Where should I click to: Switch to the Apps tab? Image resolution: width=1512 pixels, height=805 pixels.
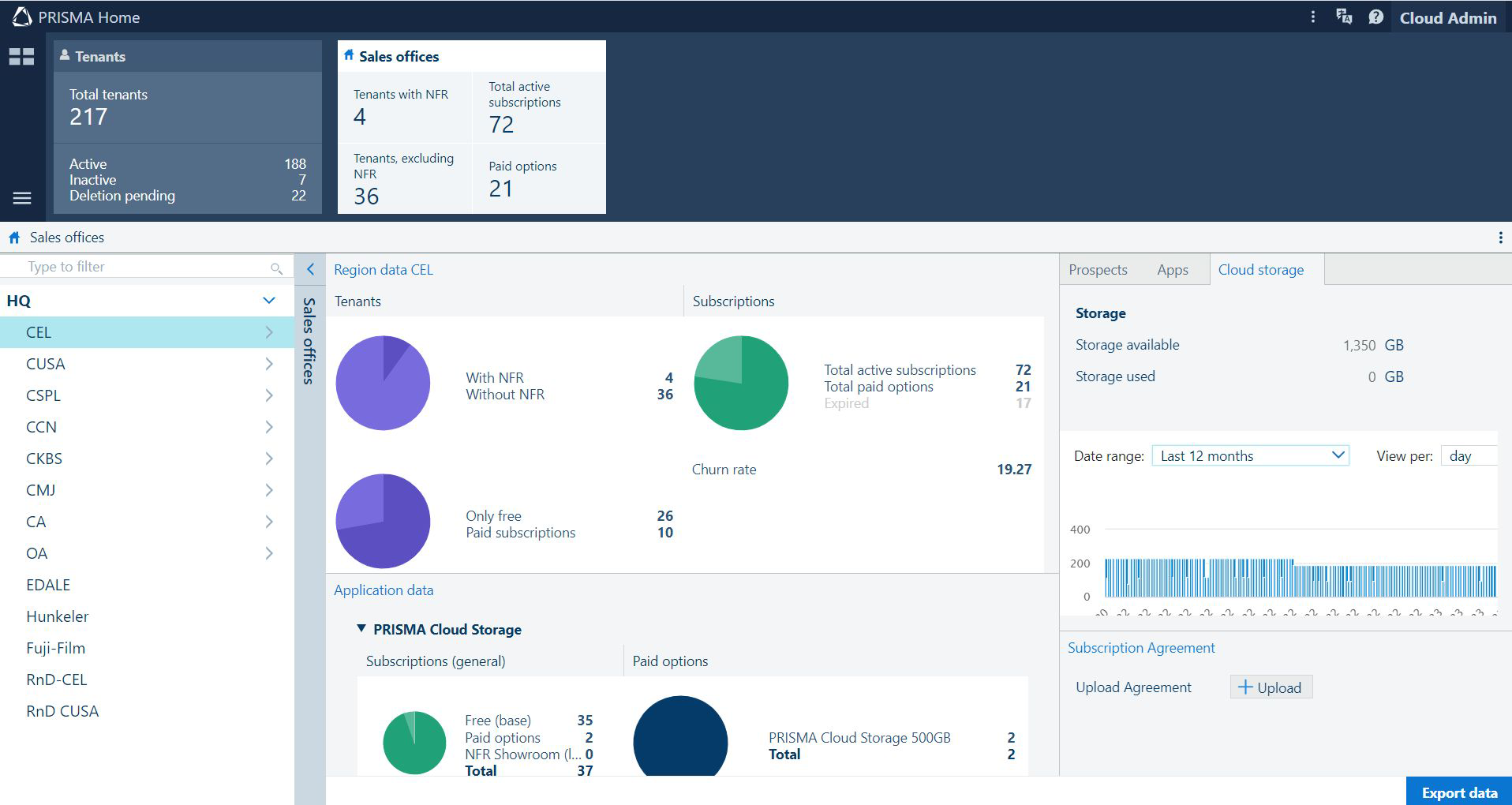(1172, 270)
